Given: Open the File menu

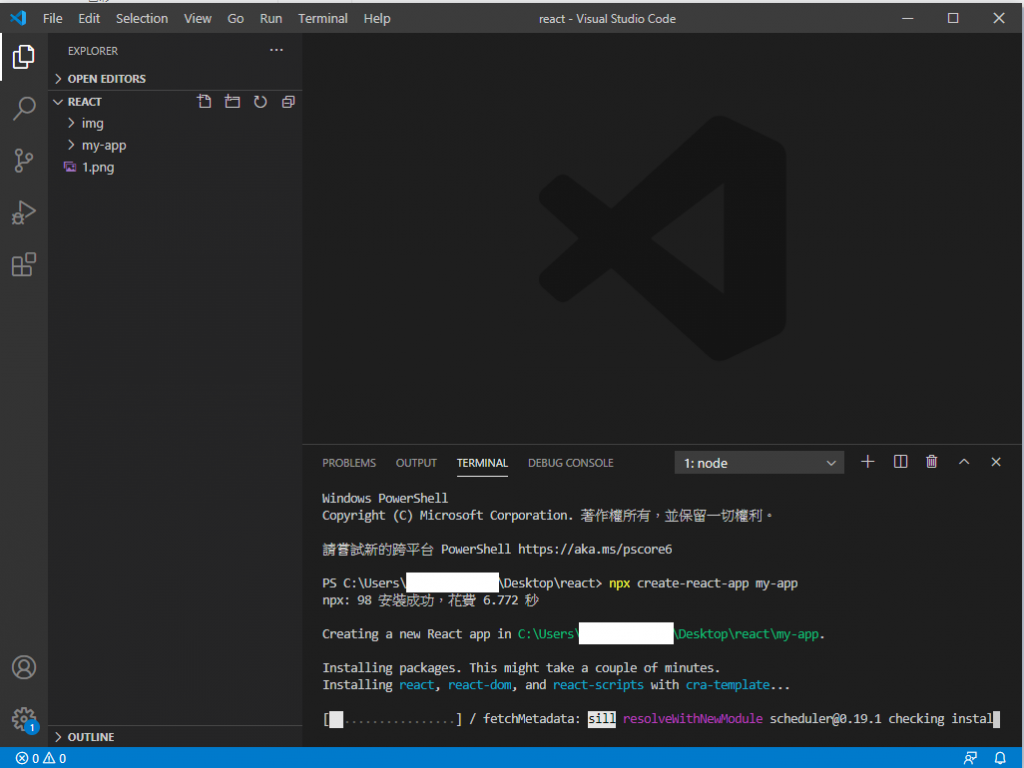Looking at the screenshot, I should 53,18.
